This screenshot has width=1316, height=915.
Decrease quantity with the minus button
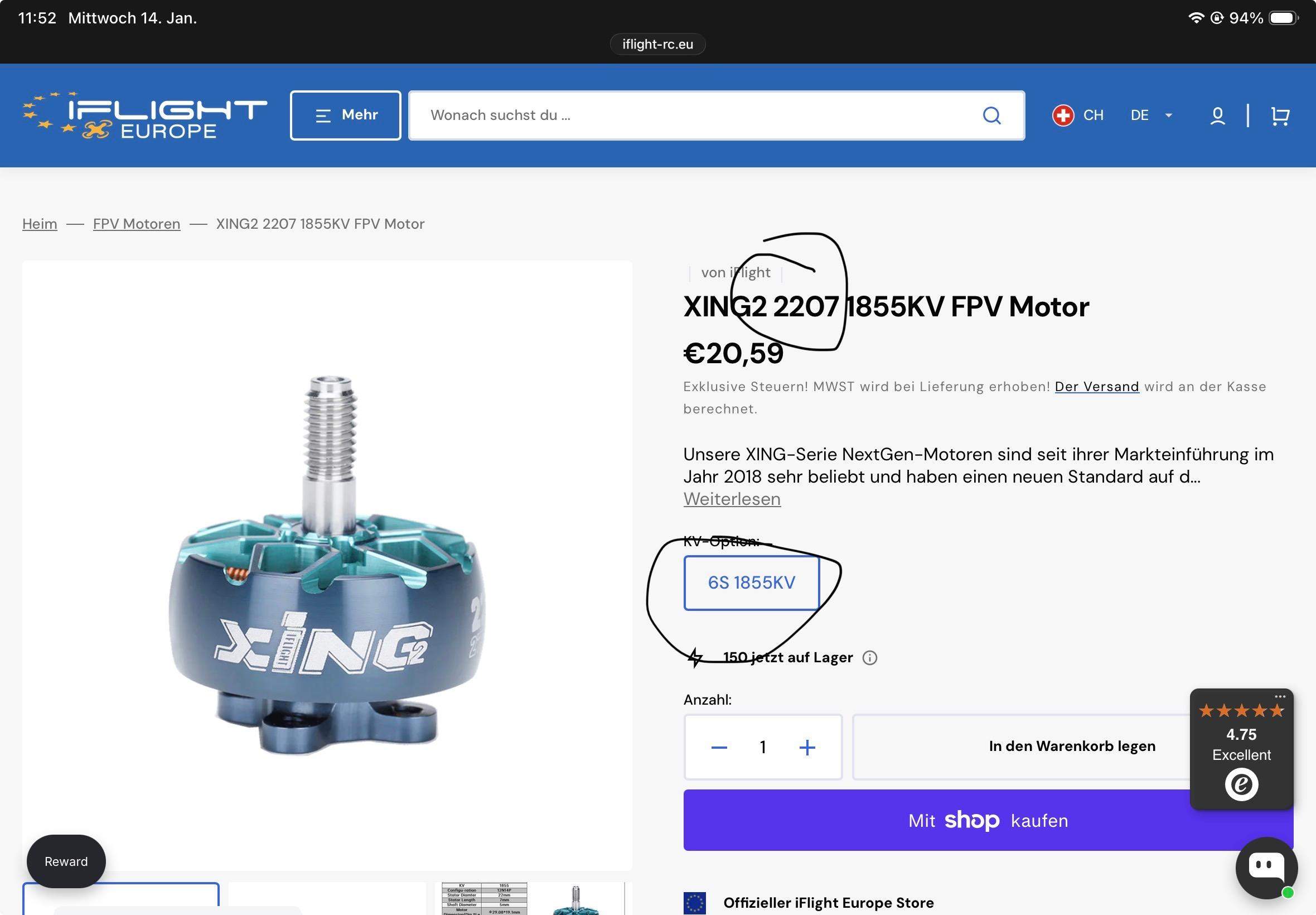(719, 747)
